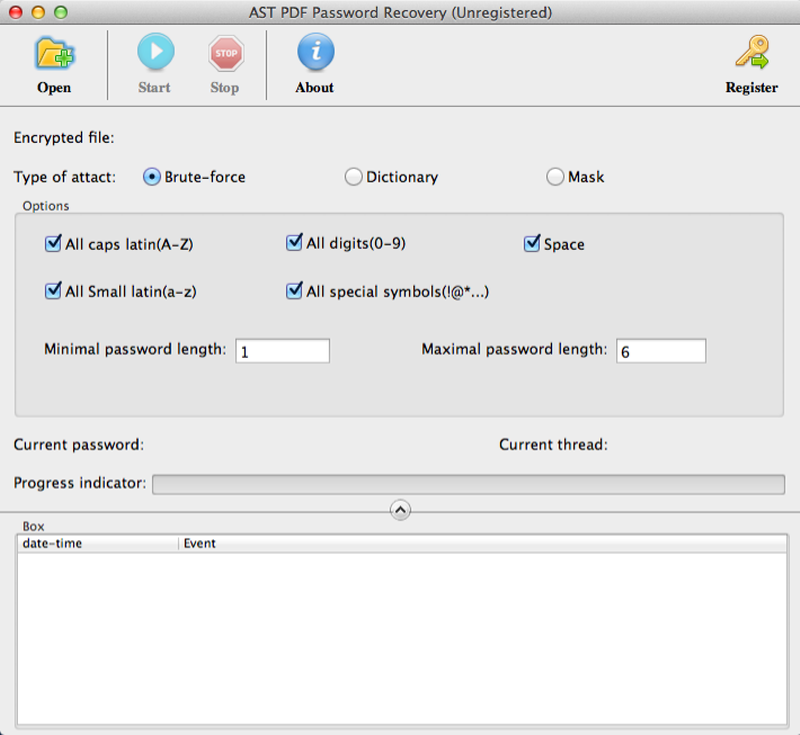Minimize the window with the yellow button
This screenshot has height=735, width=800.
pos(38,12)
